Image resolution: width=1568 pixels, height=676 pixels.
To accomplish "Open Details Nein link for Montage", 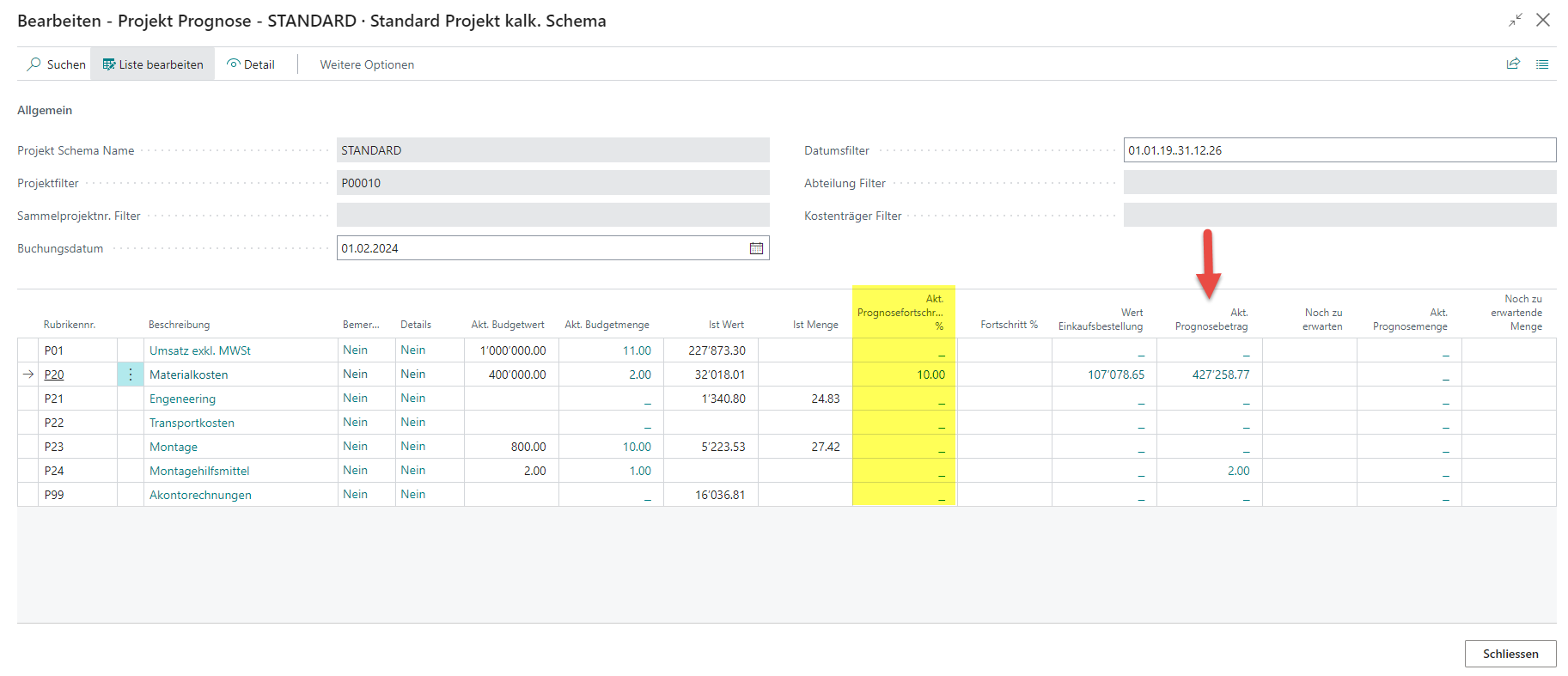I will 413,446.
